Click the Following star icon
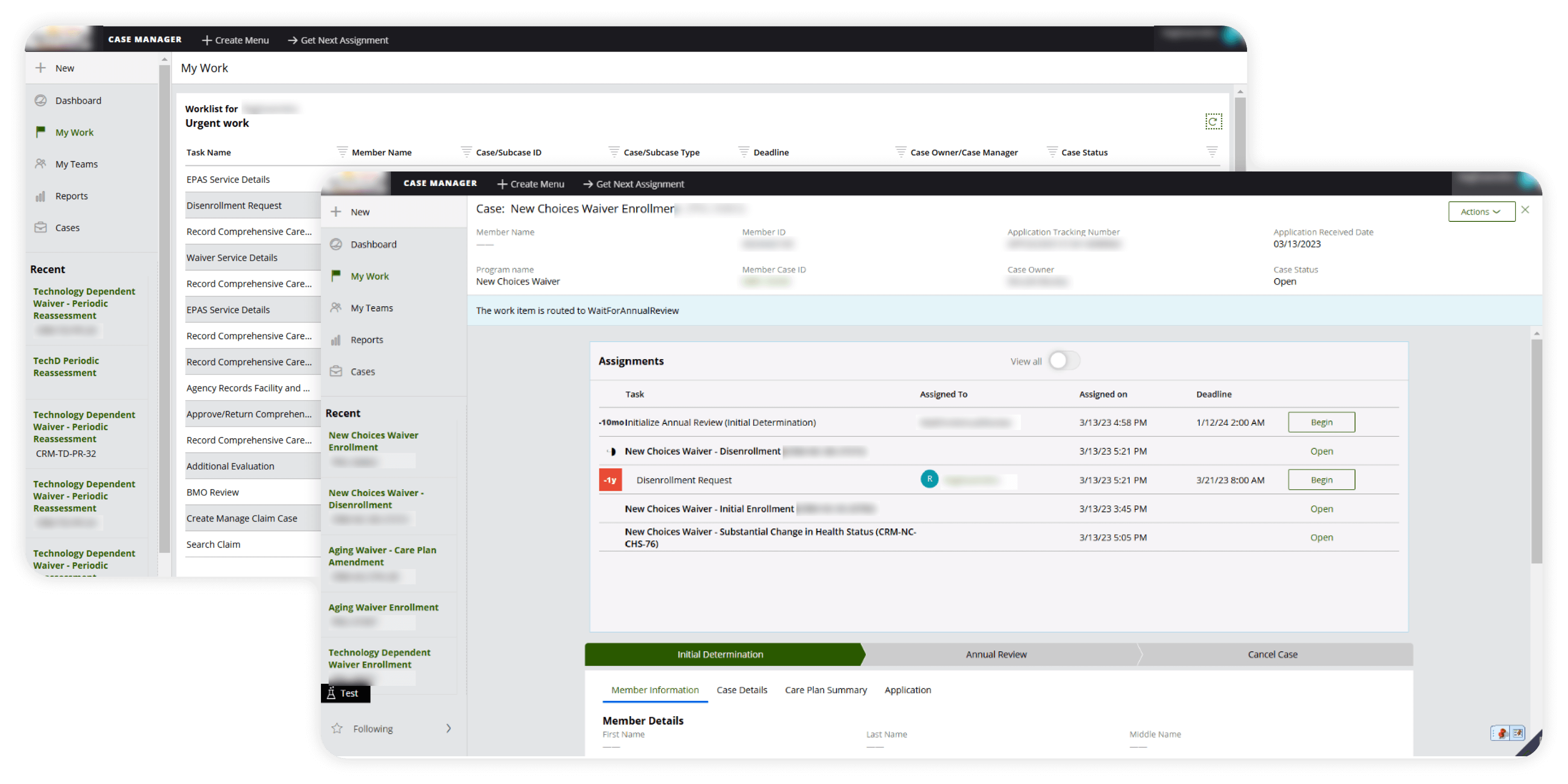This screenshot has width=1568, height=784. click(337, 728)
